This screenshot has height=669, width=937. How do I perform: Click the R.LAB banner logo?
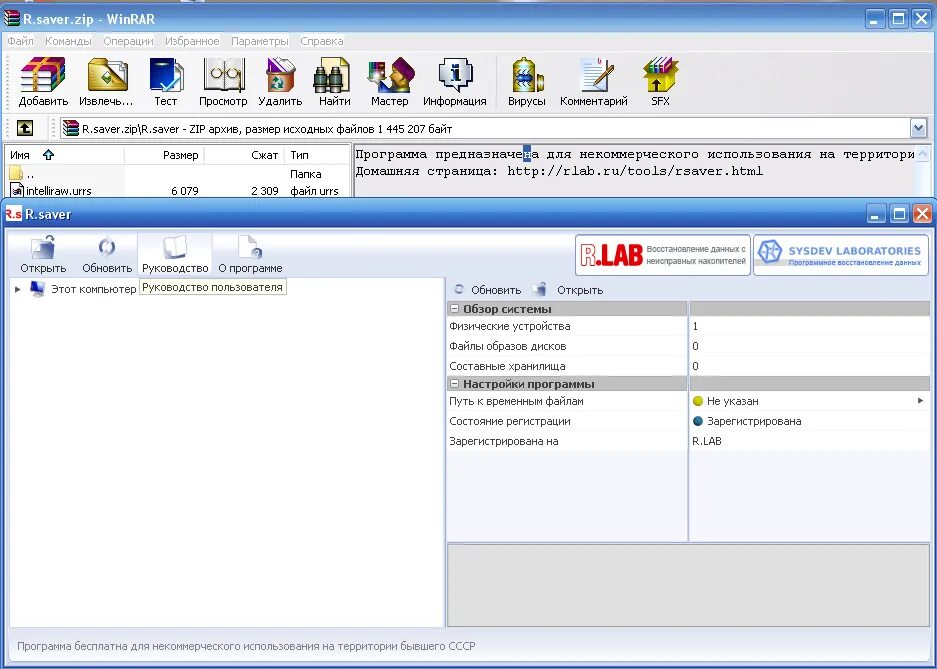pyautogui.click(x=662, y=255)
